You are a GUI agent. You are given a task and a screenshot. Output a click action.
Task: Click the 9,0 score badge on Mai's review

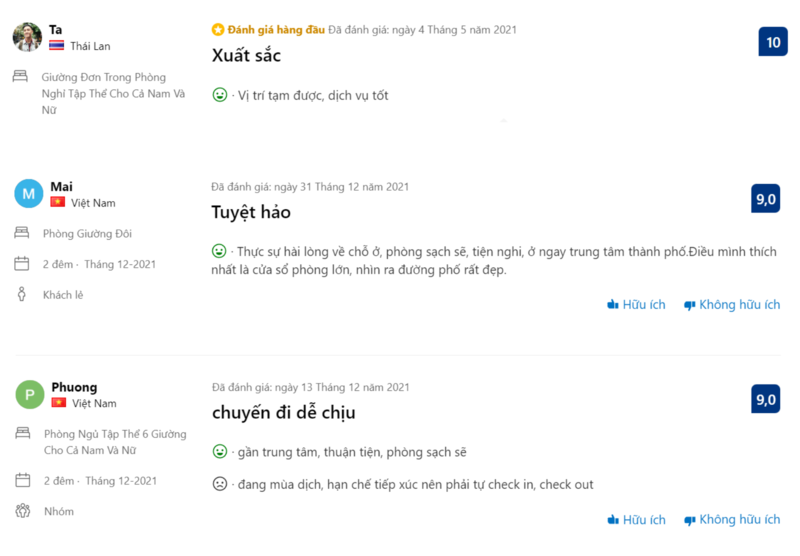pyautogui.click(x=766, y=199)
